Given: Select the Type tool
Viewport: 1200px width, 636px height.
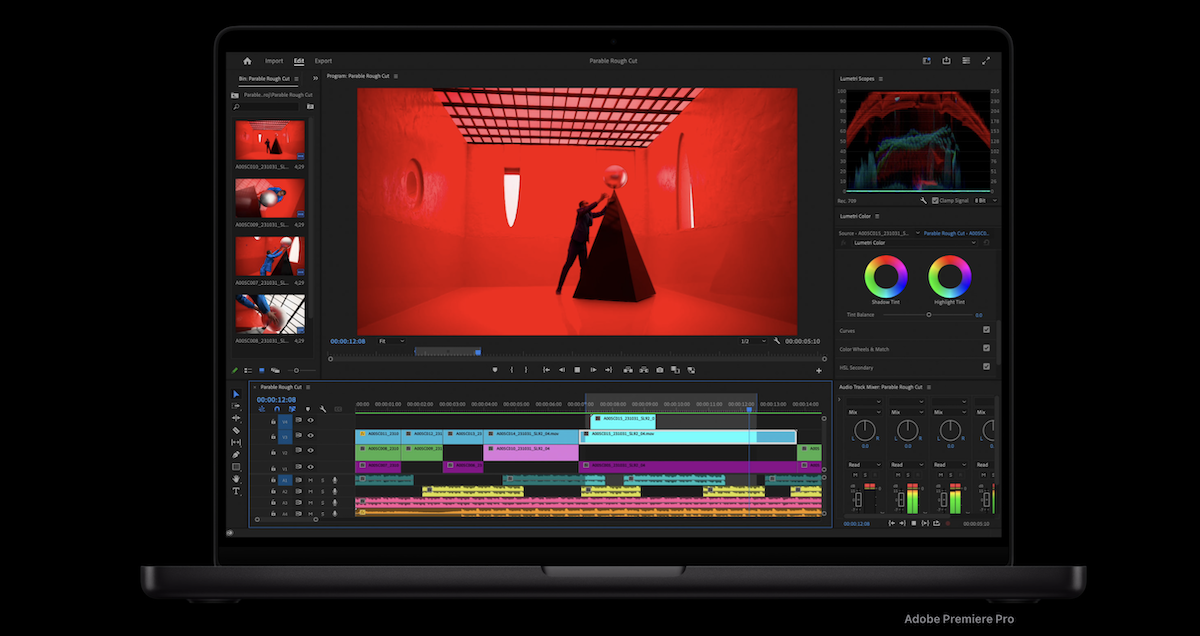Looking at the screenshot, I should click(237, 491).
